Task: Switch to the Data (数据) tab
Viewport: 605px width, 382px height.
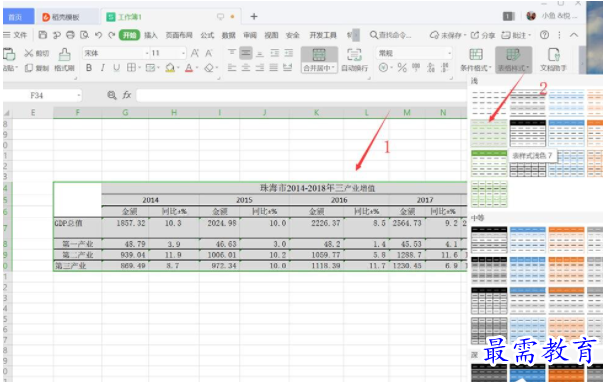Action: click(x=228, y=35)
